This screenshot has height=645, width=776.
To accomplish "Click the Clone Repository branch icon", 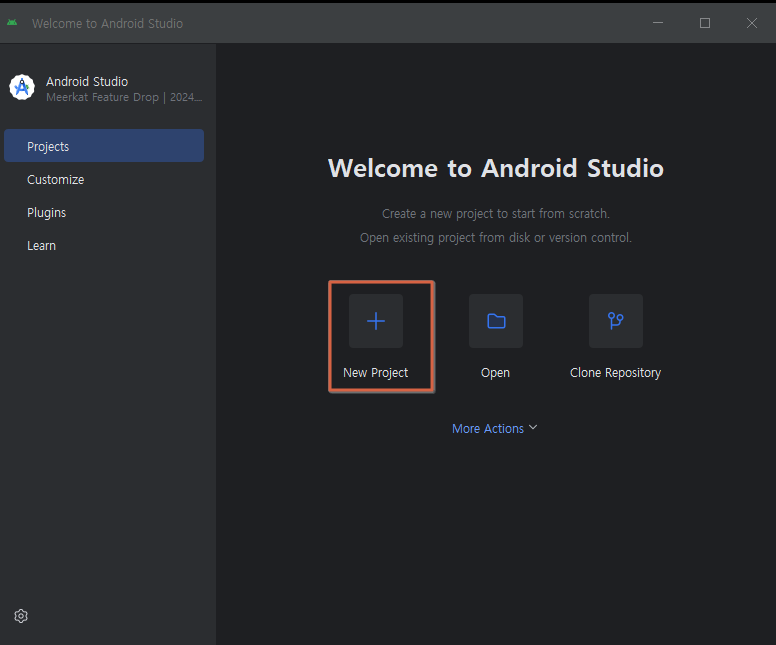I will point(616,321).
